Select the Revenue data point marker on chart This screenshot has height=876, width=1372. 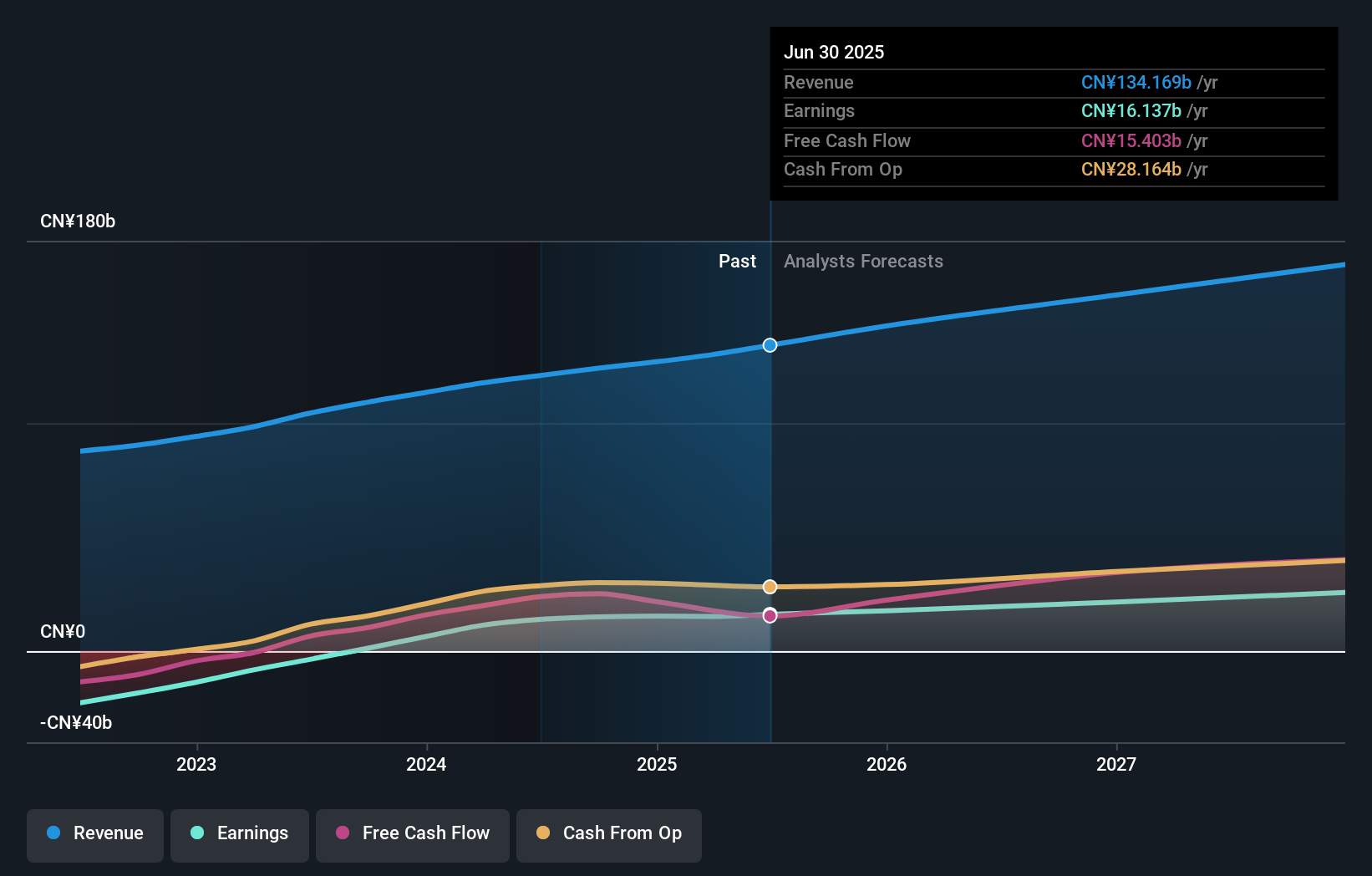770,344
